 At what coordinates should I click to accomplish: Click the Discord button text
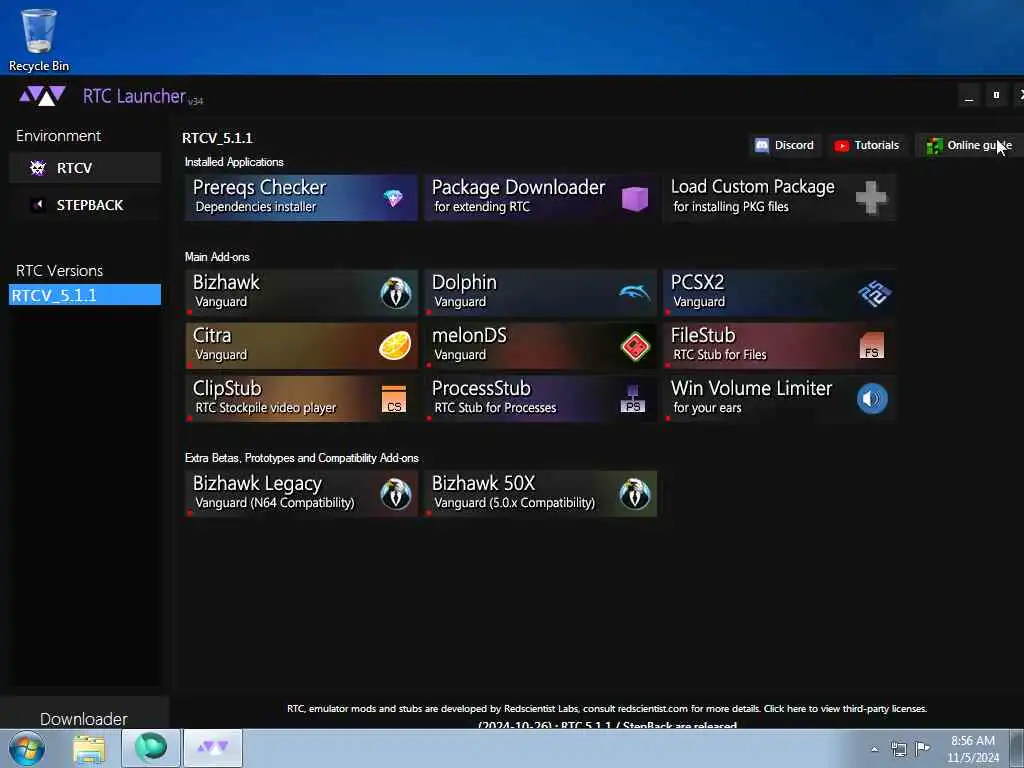pyautogui.click(x=794, y=145)
